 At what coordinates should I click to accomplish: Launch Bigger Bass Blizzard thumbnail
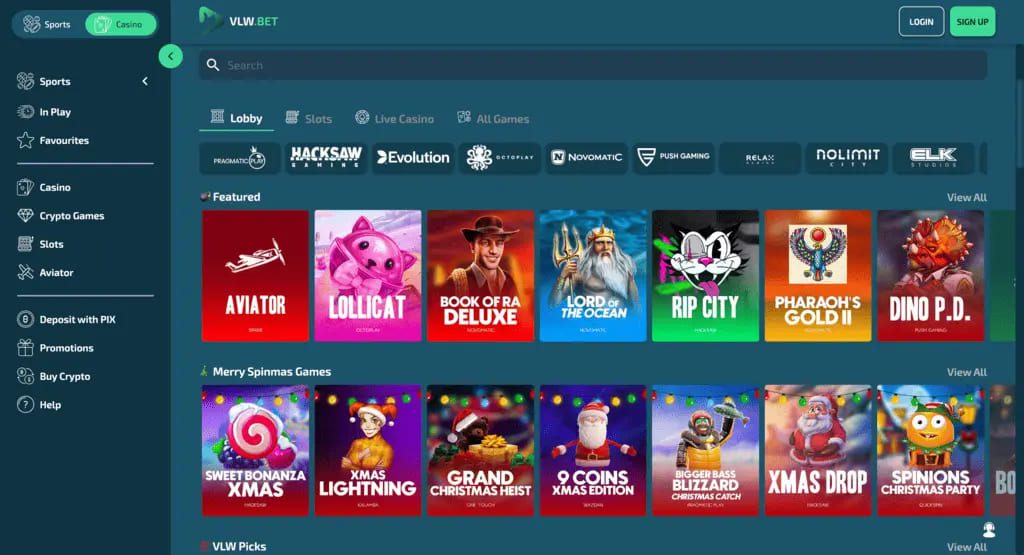pyautogui.click(x=705, y=451)
